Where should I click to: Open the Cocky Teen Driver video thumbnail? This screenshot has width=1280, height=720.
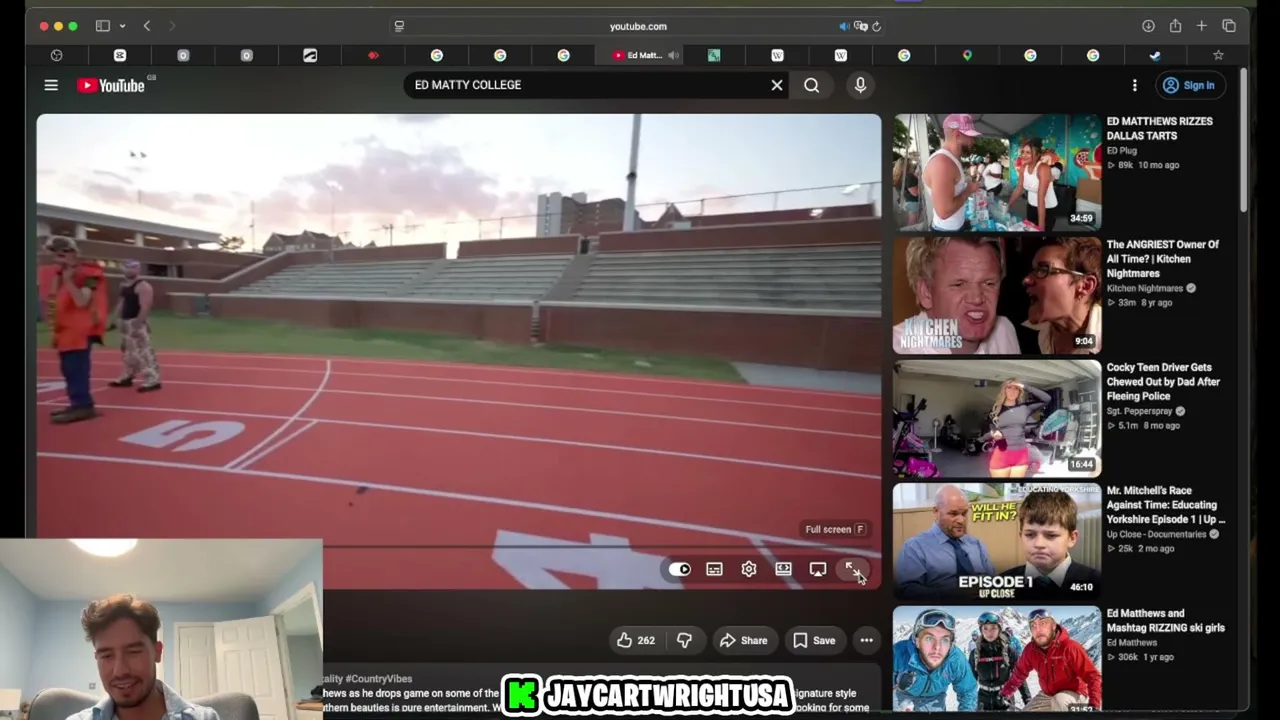click(997, 418)
